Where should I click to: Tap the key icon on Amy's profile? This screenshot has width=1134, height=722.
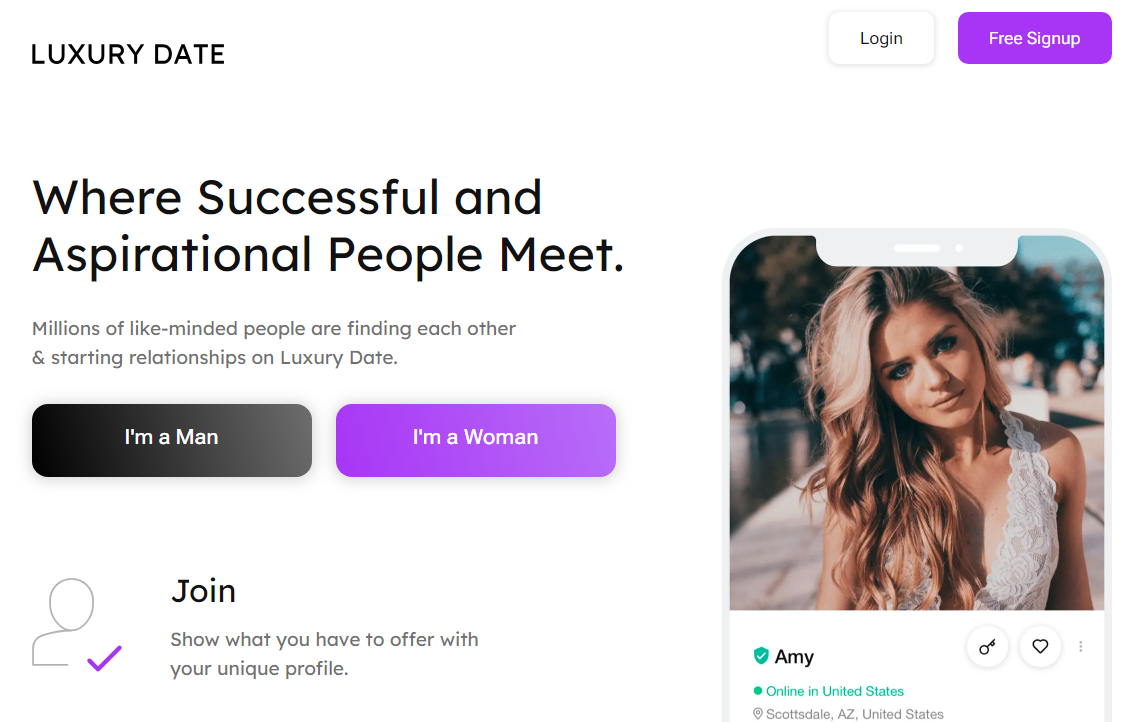pos(987,647)
